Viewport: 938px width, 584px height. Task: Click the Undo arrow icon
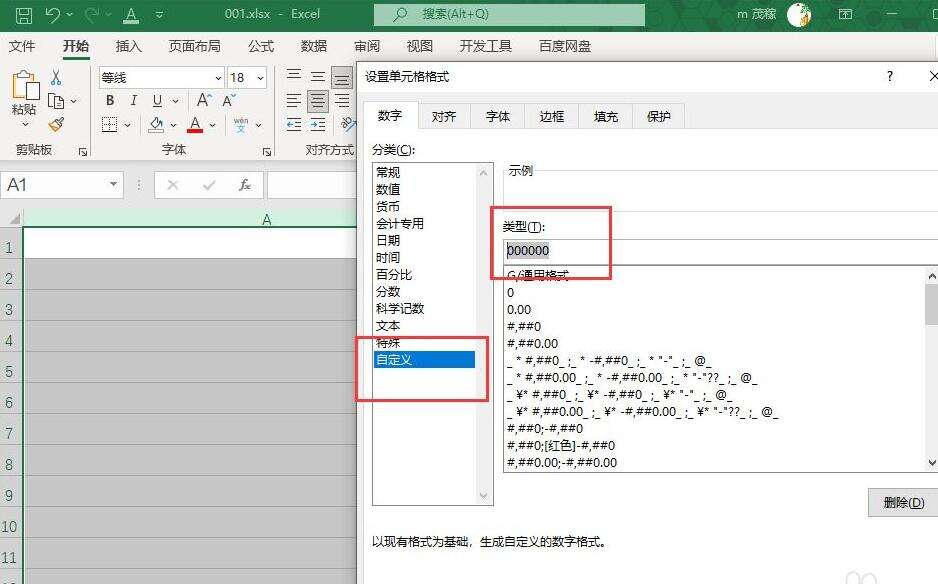tap(53, 15)
